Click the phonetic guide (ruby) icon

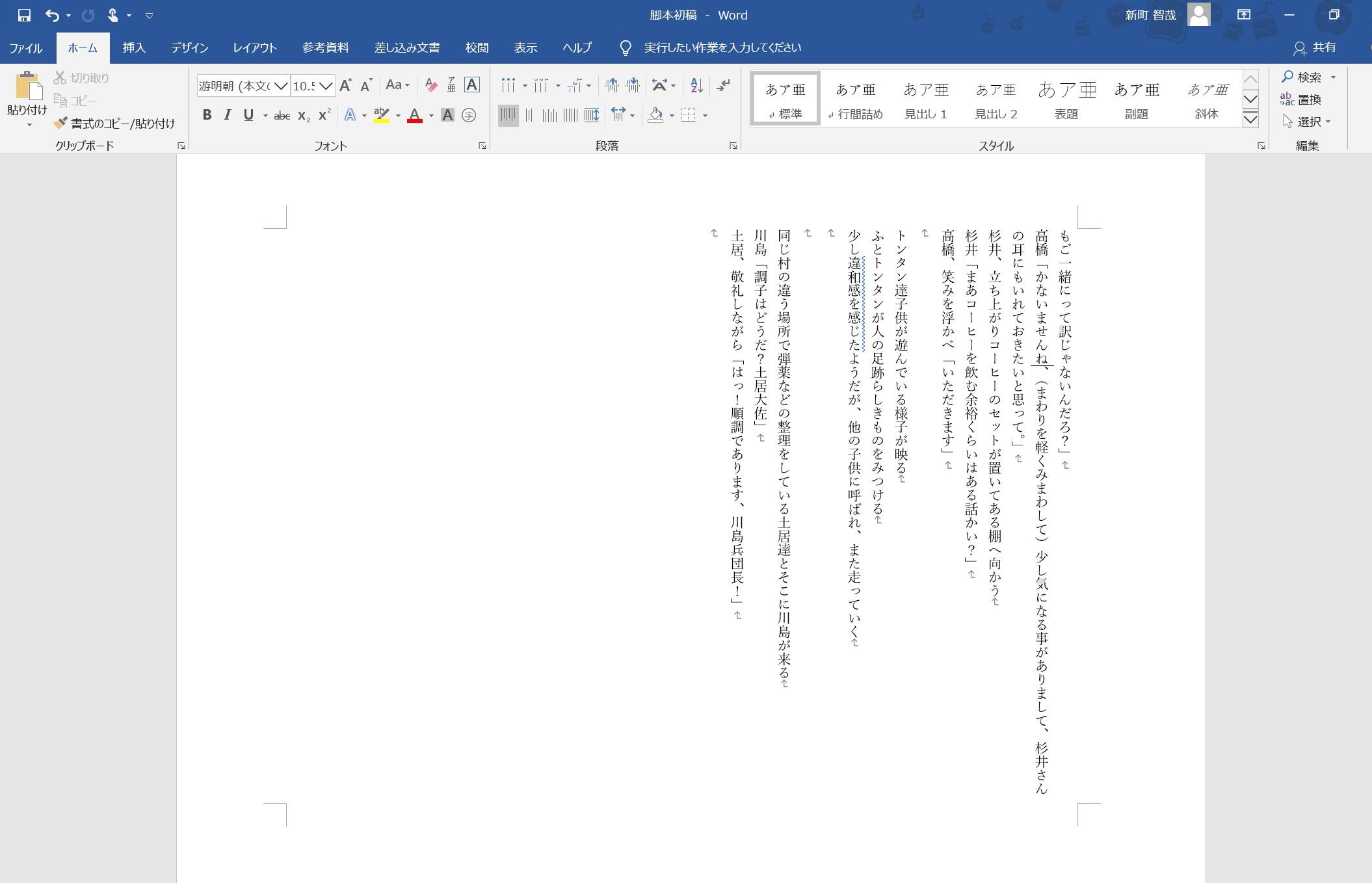pyautogui.click(x=451, y=85)
